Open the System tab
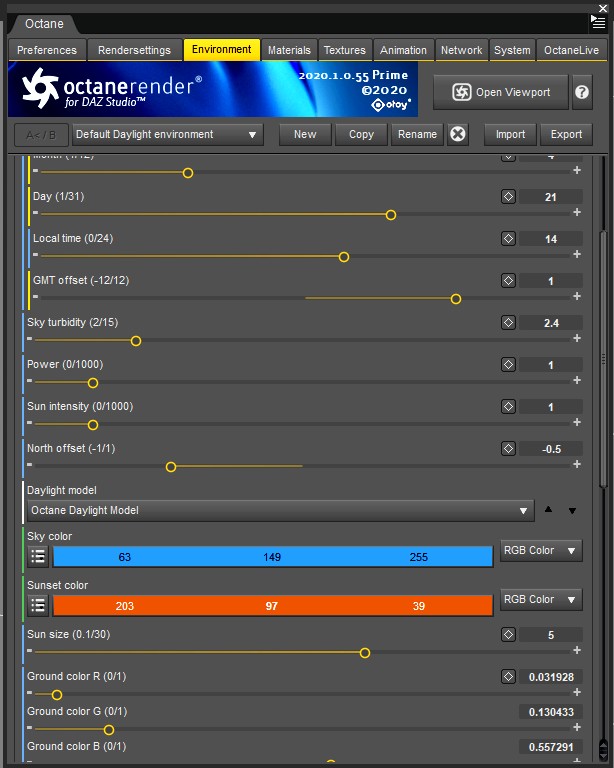Screen dimensions: 614x768 tap(512, 50)
